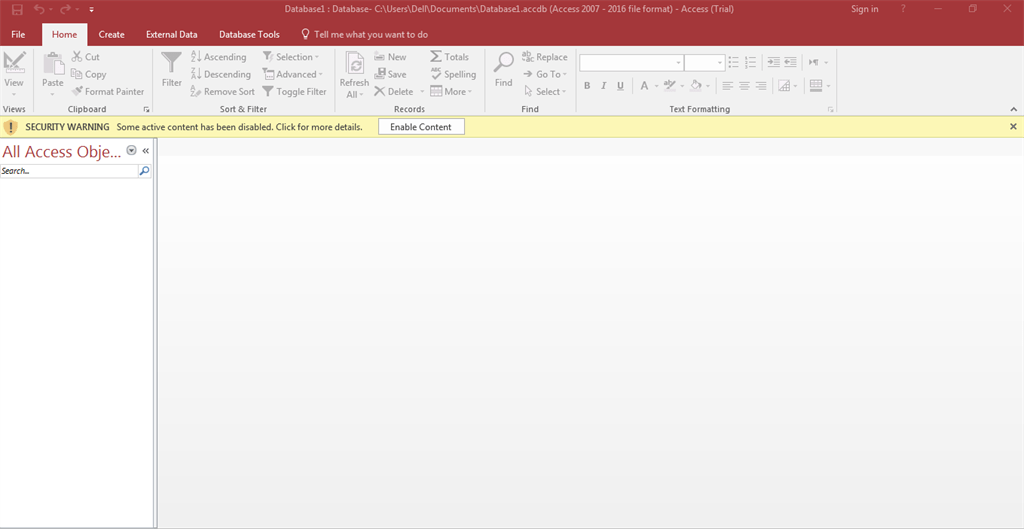Toggle Bold formatting

click(587, 86)
